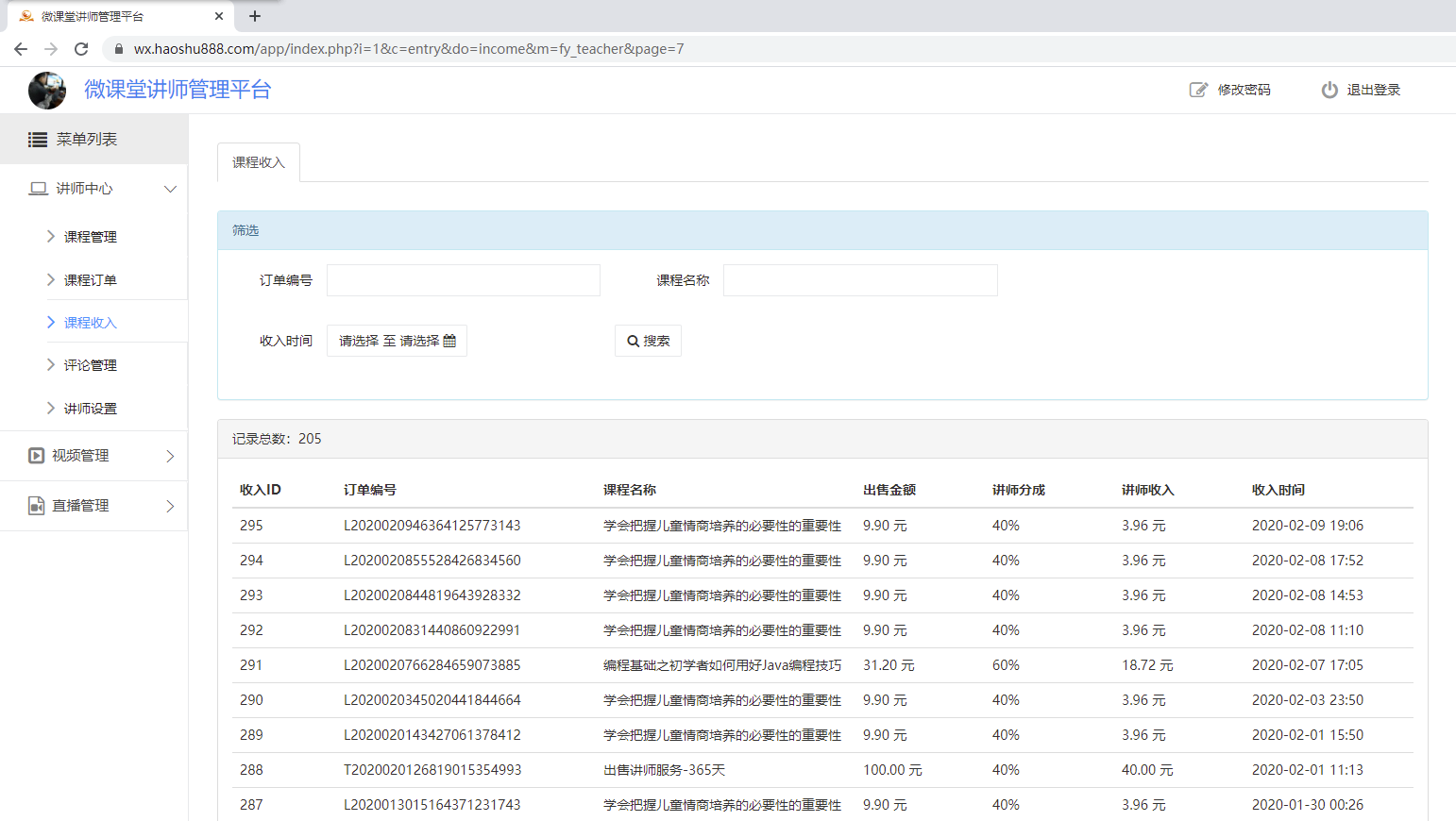1456x821 pixels.
Task: Click the 18.72 元 income cell
Action: (1147, 665)
